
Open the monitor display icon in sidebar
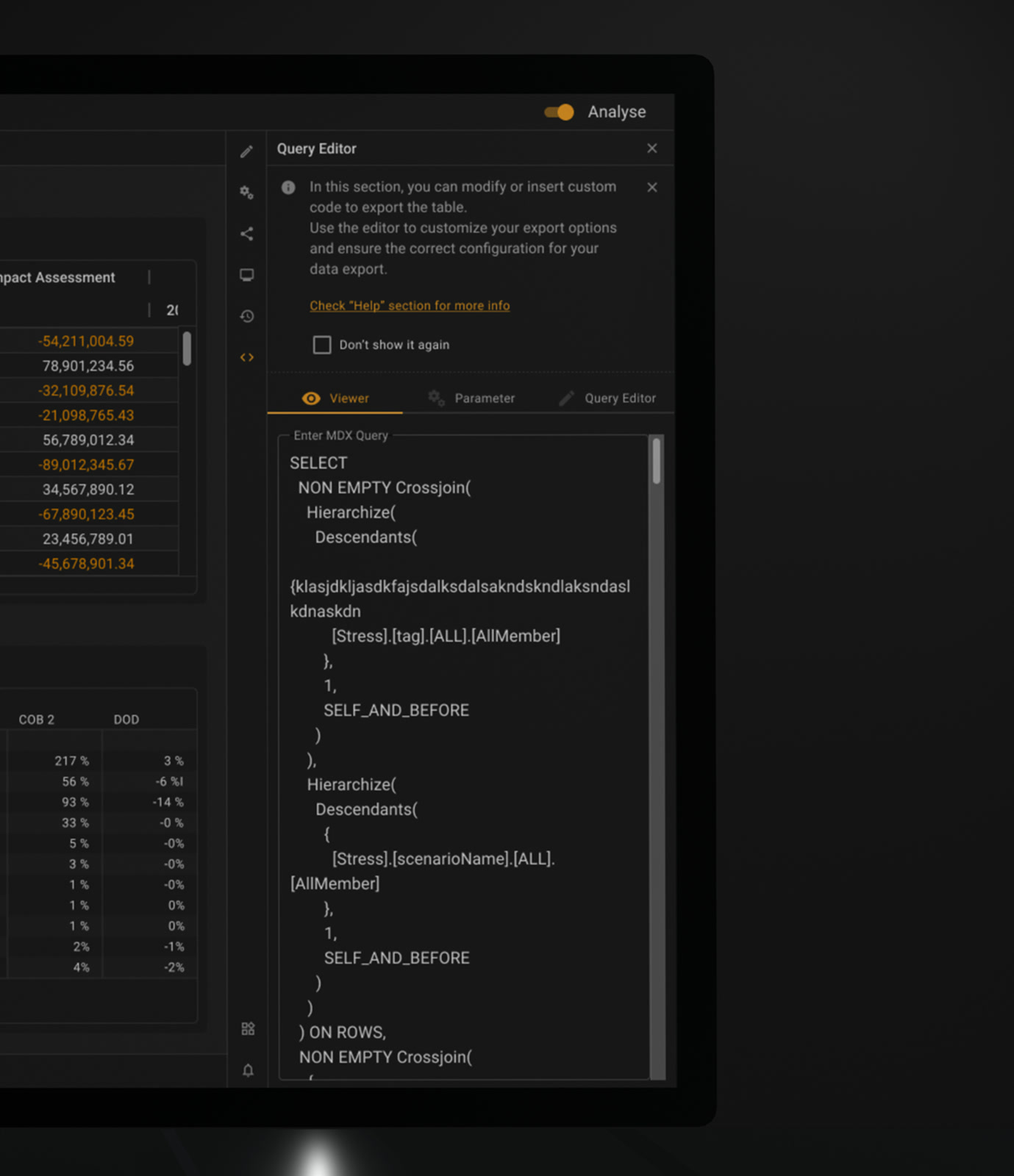click(246, 275)
